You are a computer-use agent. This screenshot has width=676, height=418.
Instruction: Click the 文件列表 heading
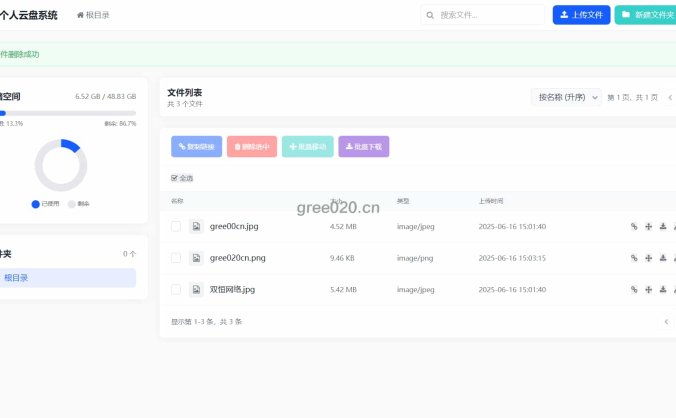185,92
